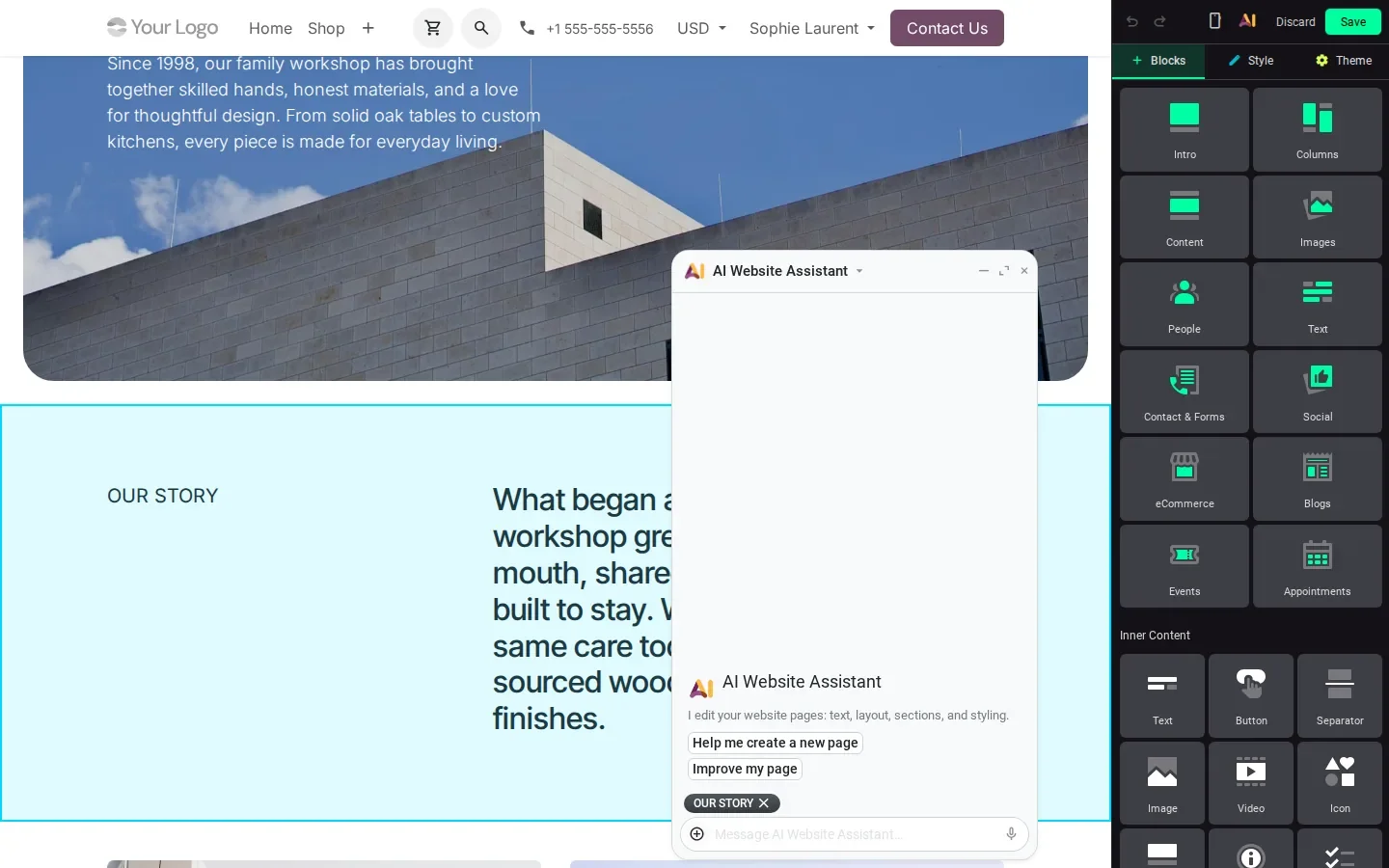Choose "Improve my page" suggestion
1389x868 pixels.
click(745, 769)
